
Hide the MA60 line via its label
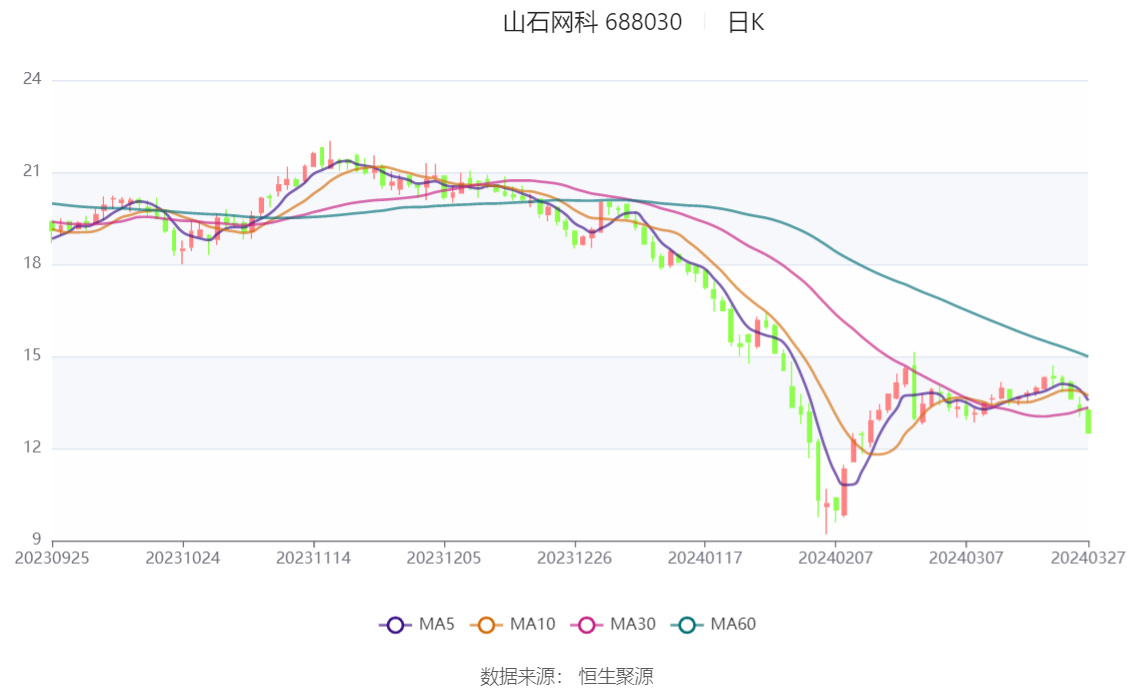tap(733, 624)
